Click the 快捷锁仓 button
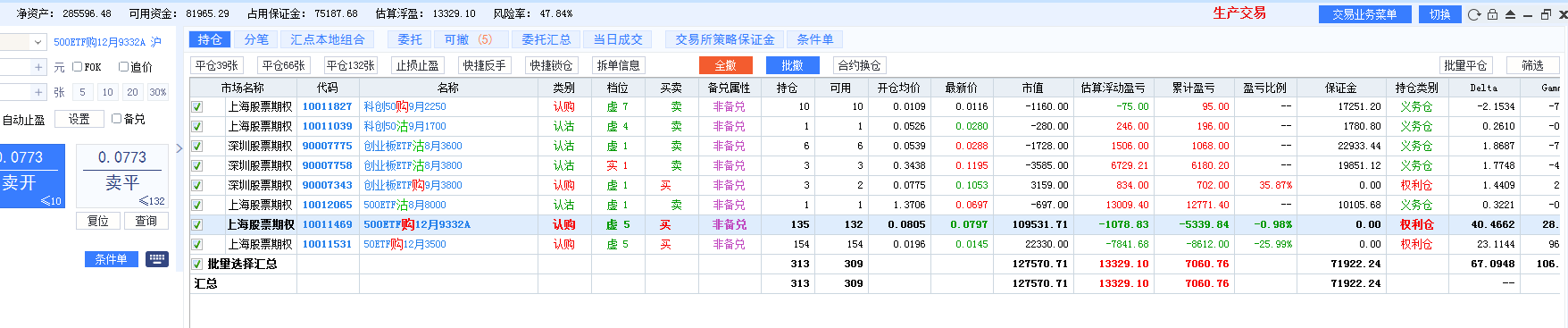 [551, 65]
